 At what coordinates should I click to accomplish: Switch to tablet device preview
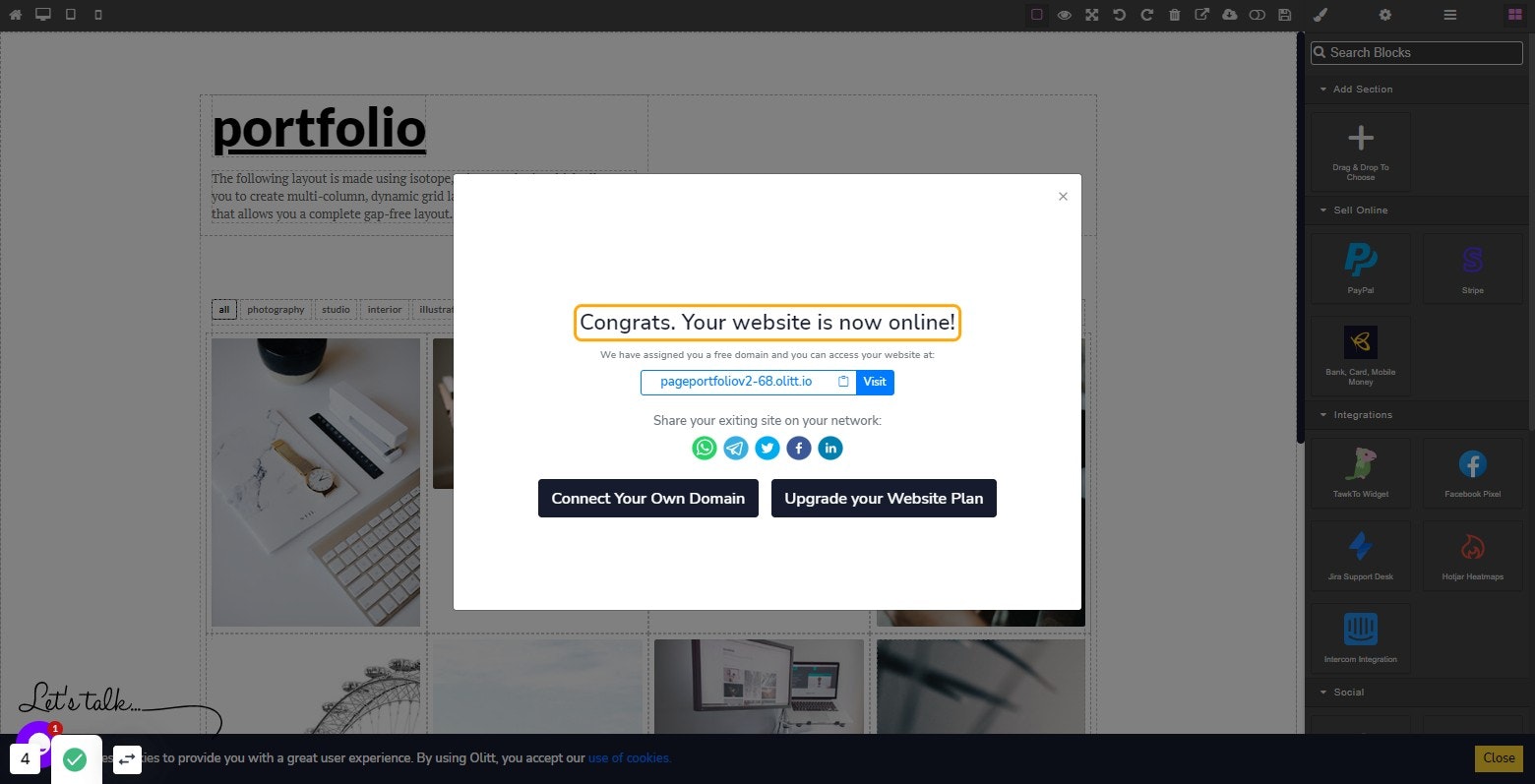point(71,15)
